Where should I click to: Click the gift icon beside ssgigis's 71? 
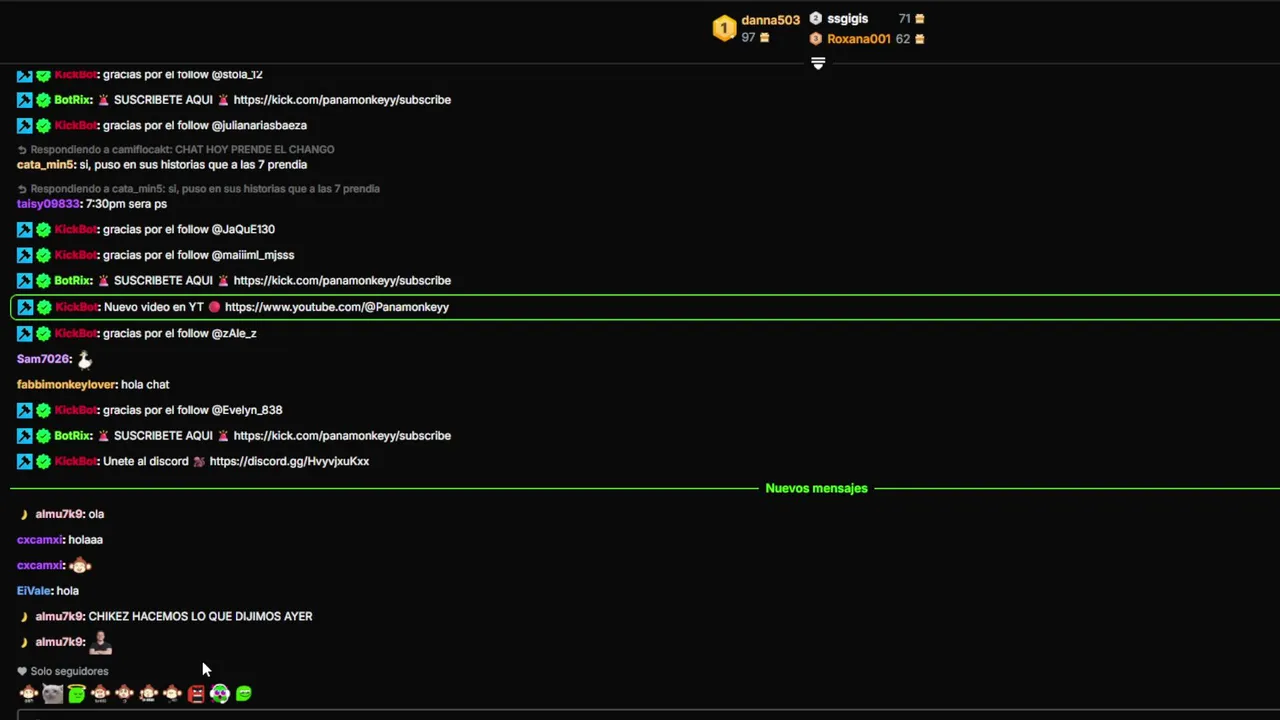click(919, 19)
